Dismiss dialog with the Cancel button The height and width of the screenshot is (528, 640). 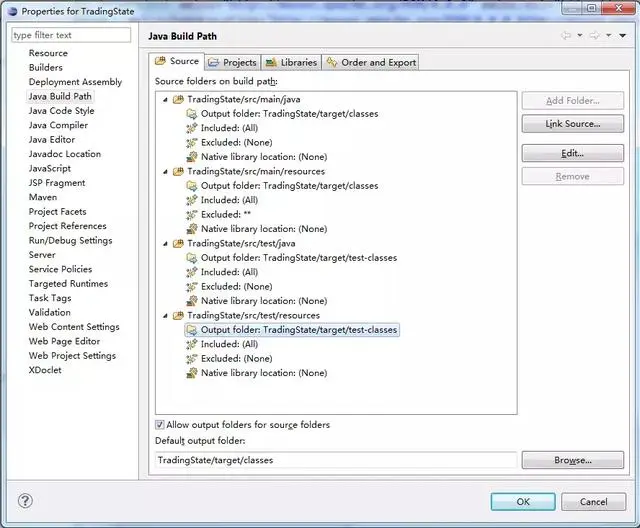(593, 502)
